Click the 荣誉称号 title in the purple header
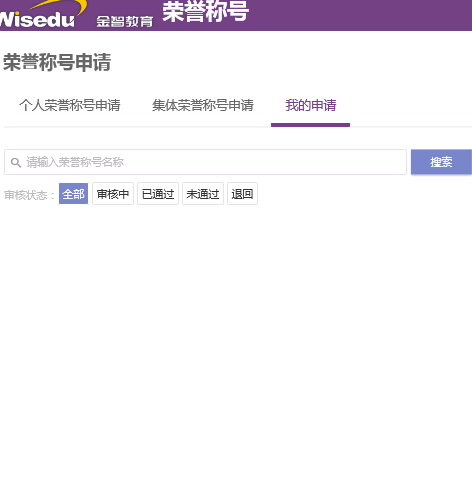The image size is (472, 498). 206,12
